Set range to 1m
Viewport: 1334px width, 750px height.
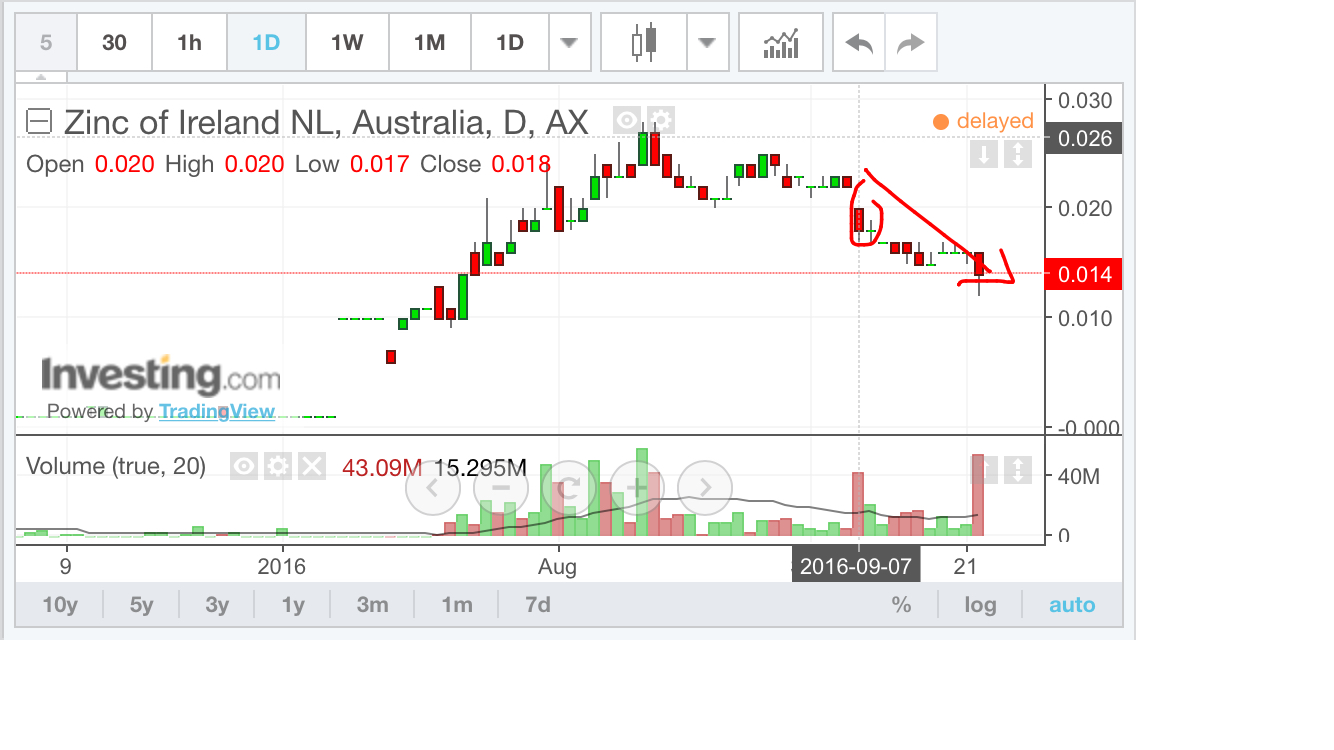(457, 605)
